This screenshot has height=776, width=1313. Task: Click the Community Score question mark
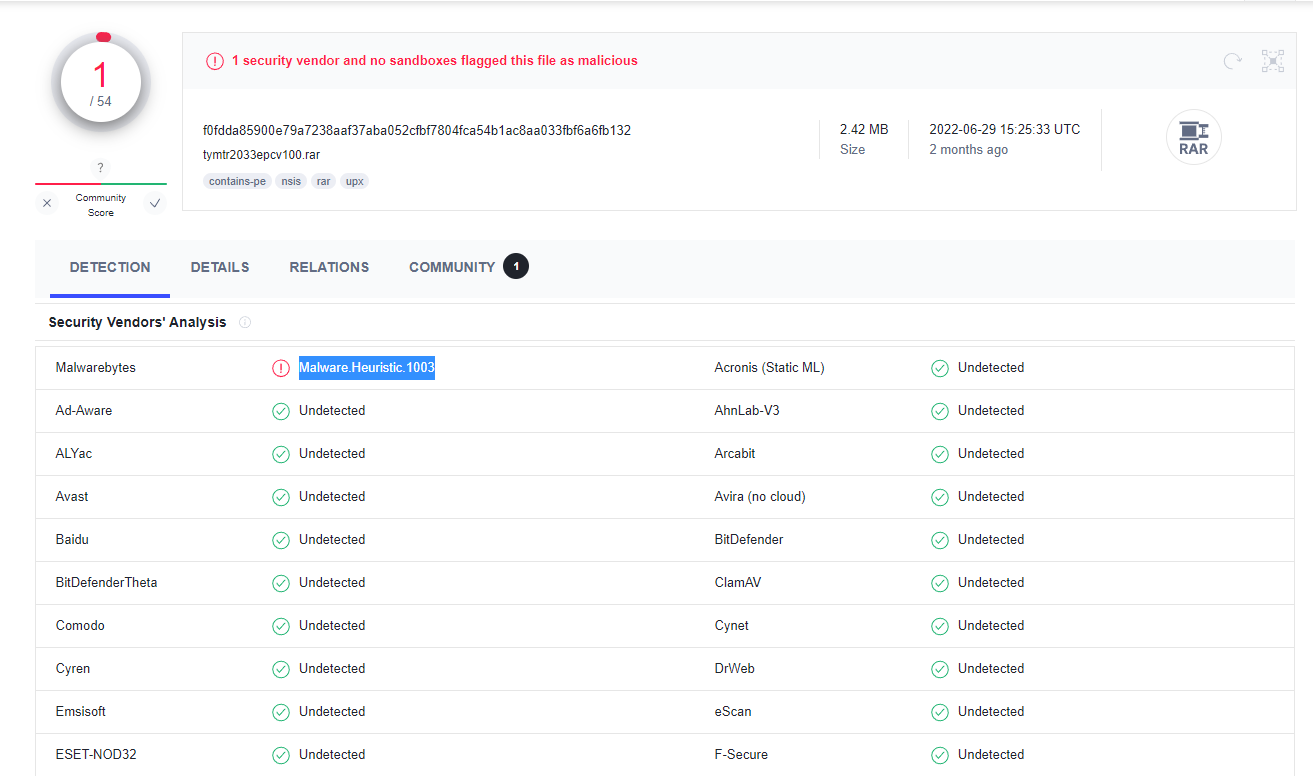coord(100,168)
